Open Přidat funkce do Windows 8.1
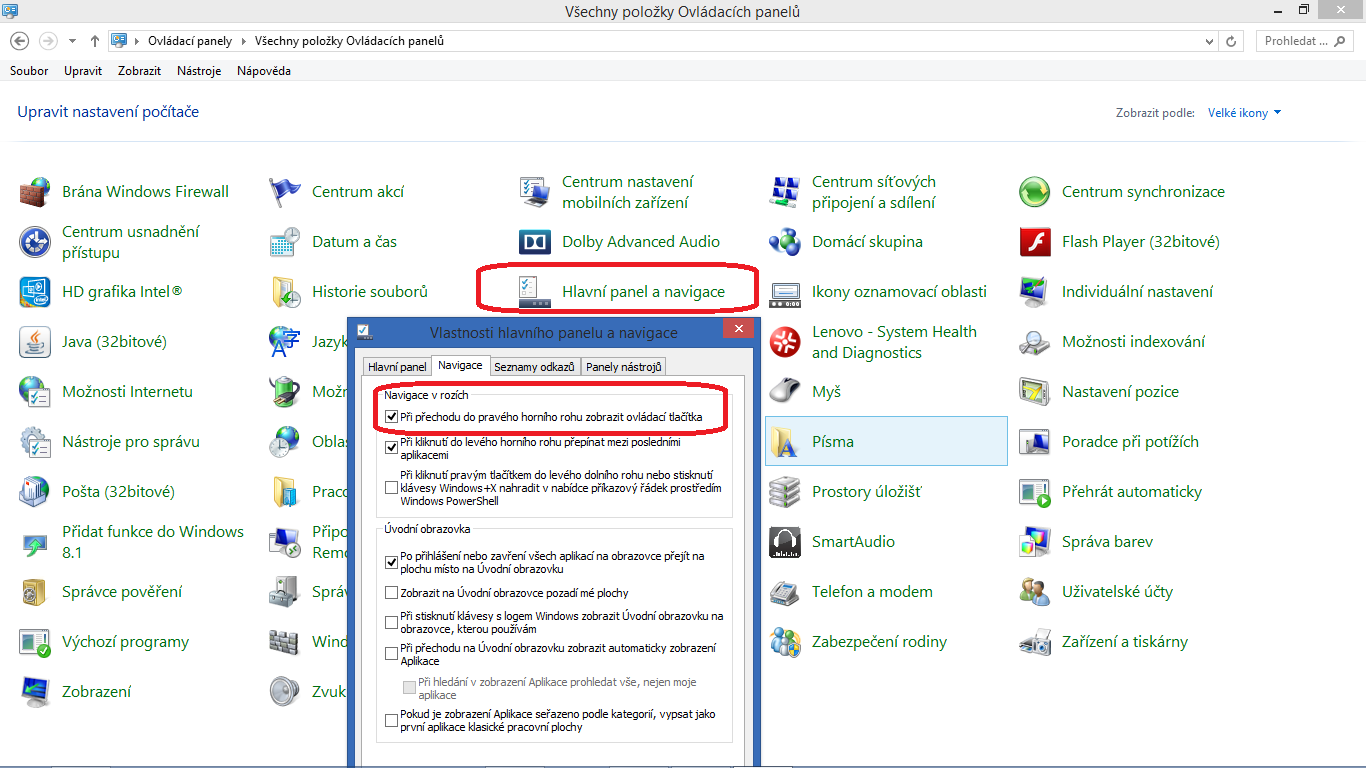 132,542
